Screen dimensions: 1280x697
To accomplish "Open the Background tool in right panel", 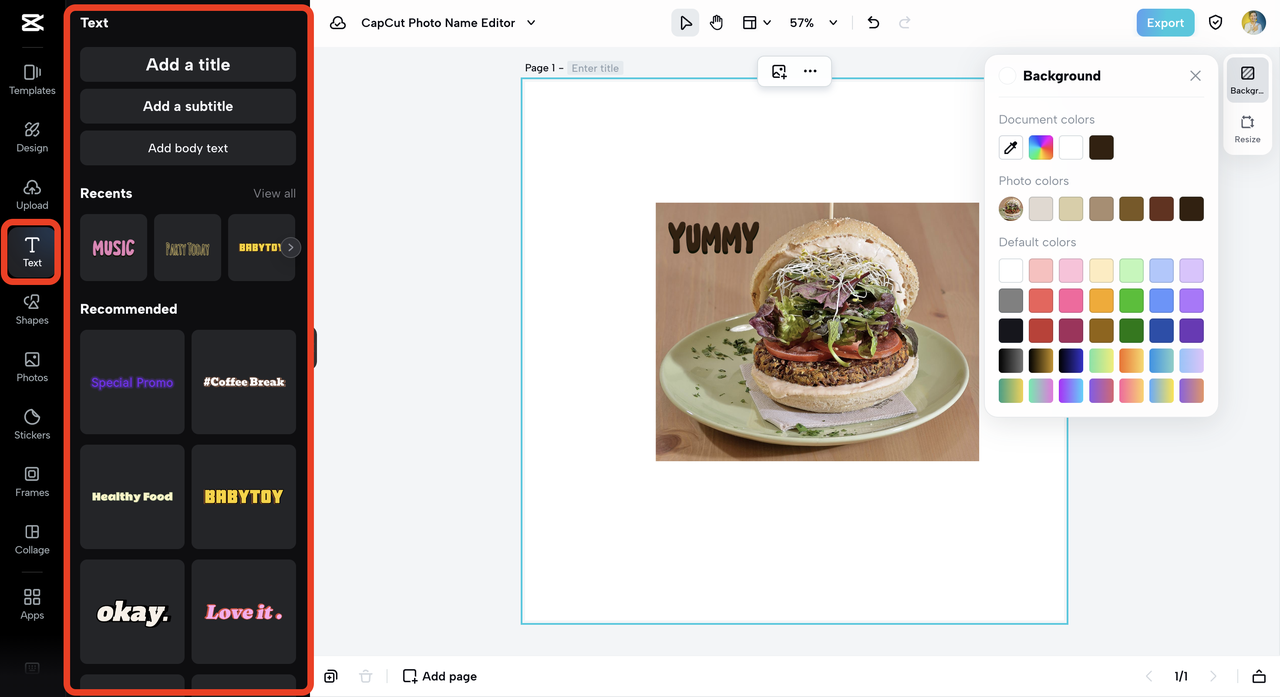I will [1247, 80].
